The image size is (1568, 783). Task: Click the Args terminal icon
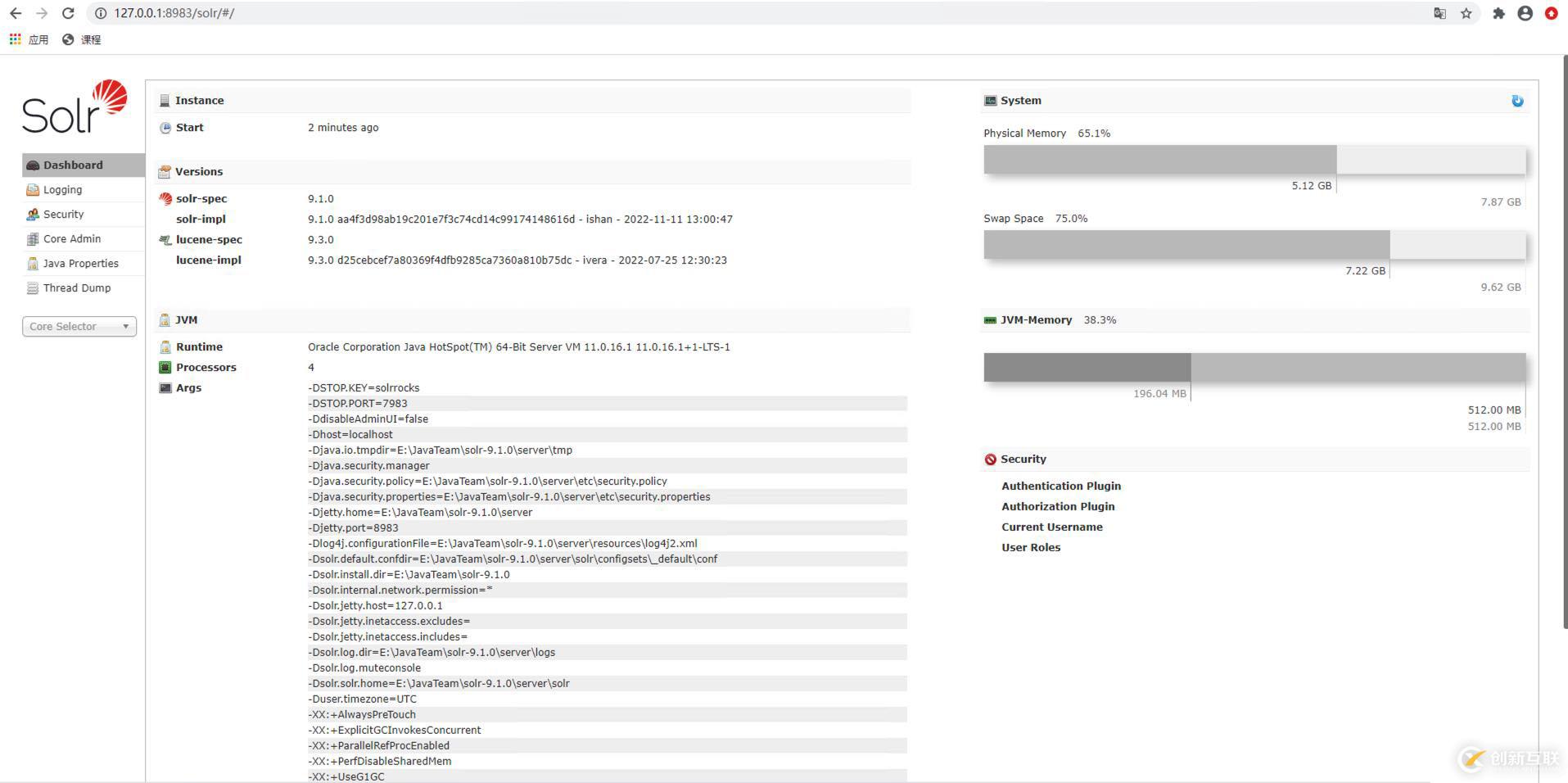click(x=165, y=388)
